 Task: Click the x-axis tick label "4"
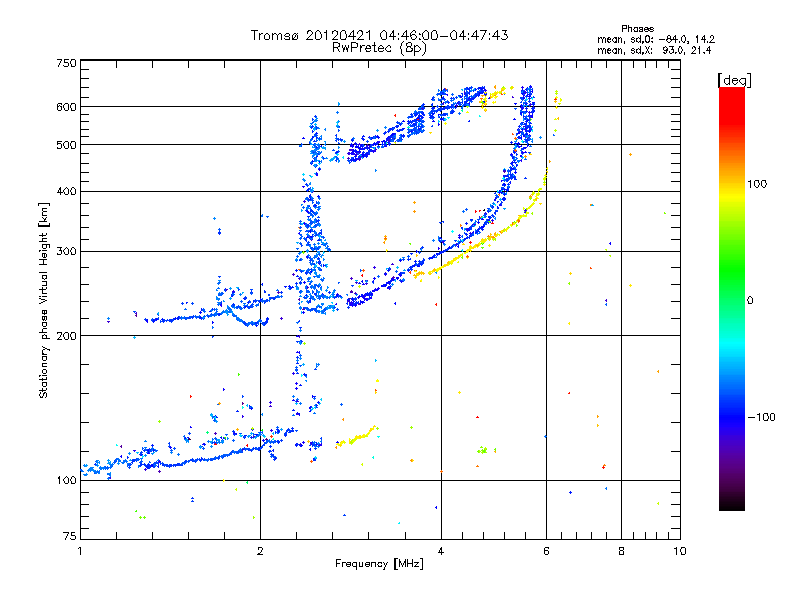point(441,551)
